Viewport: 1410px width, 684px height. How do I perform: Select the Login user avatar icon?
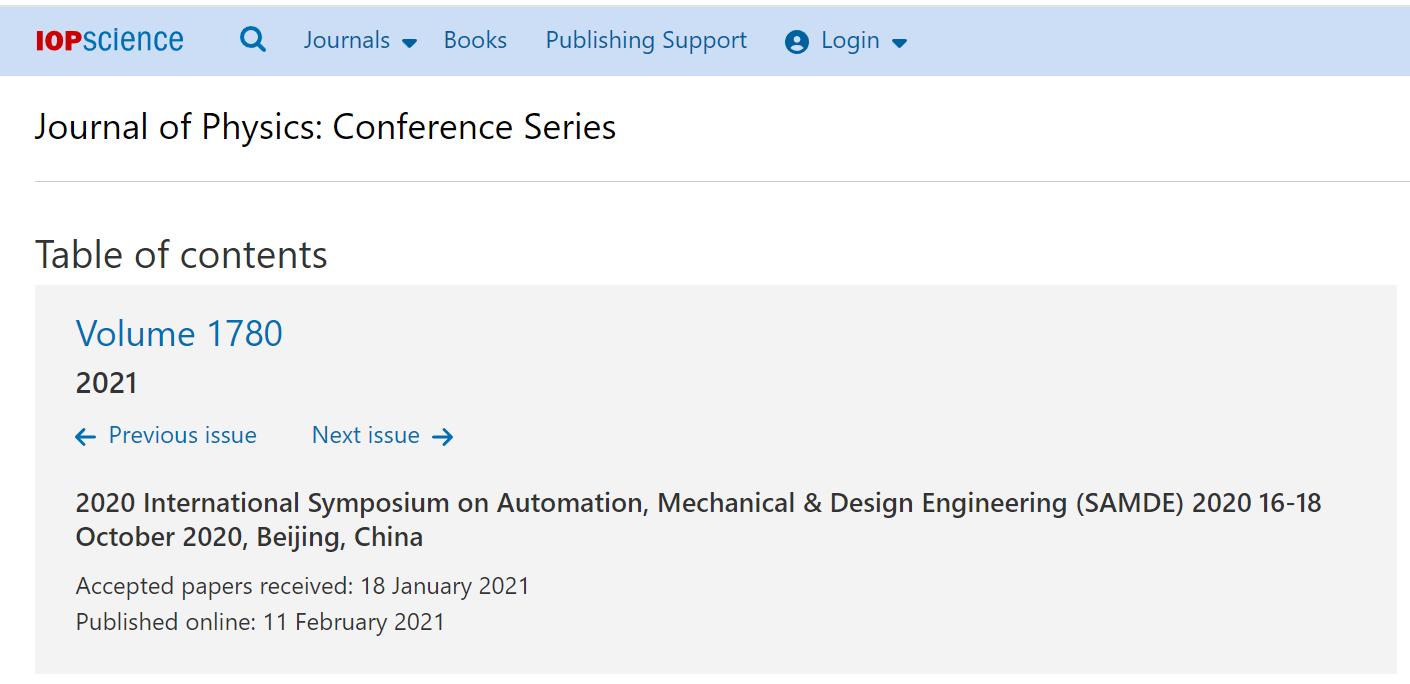pos(797,42)
